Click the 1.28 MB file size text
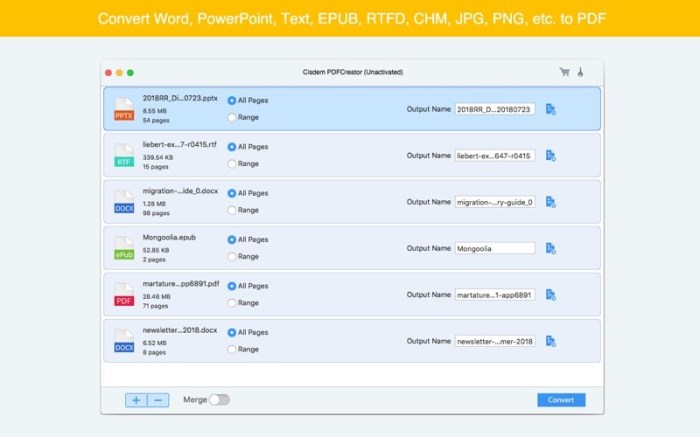The width and height of the screenshot is (700, 437). click(154, 204)
